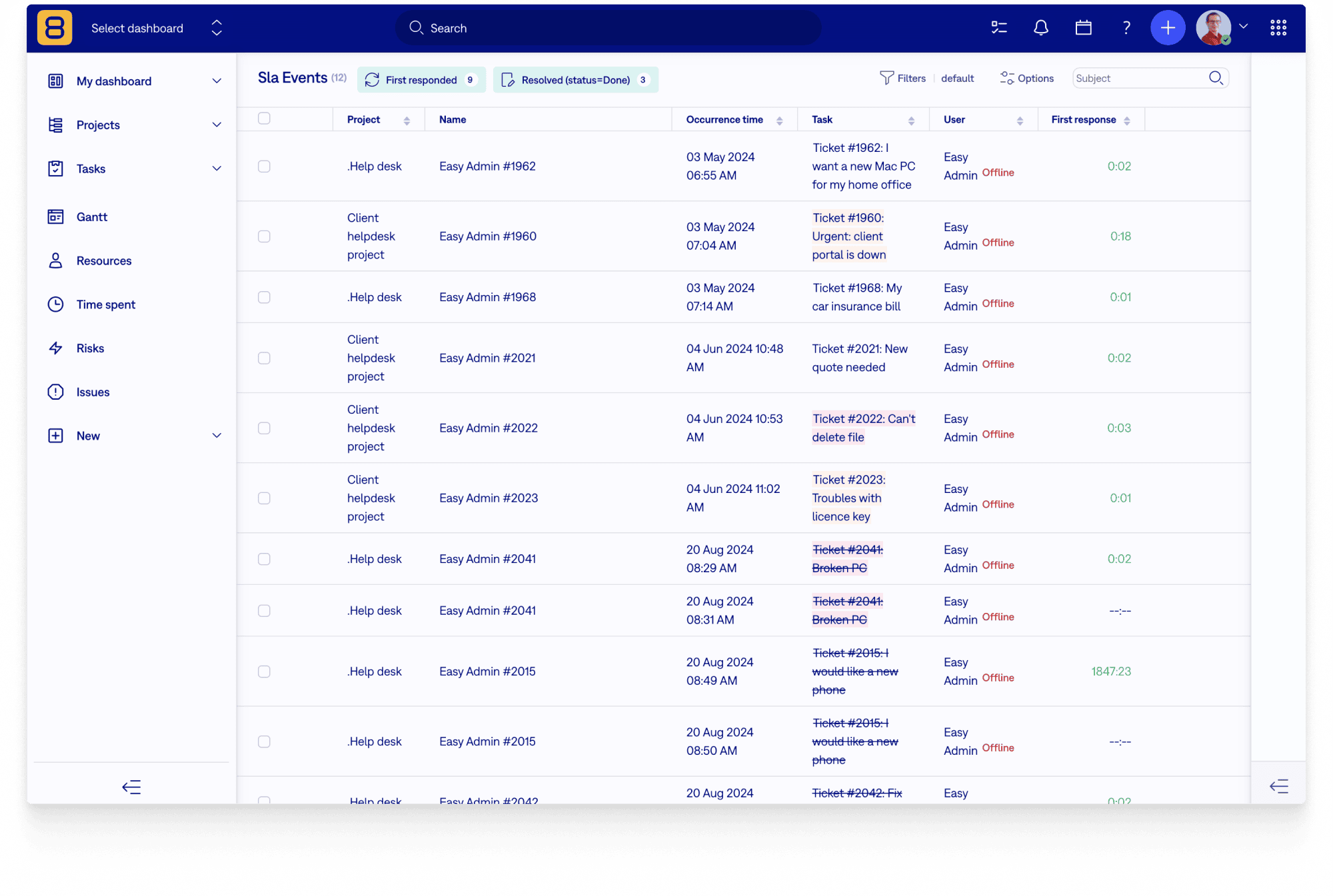Check the row for Easy Admin #2021
This screenshot has width=1333, height=896.
[264, 358]
